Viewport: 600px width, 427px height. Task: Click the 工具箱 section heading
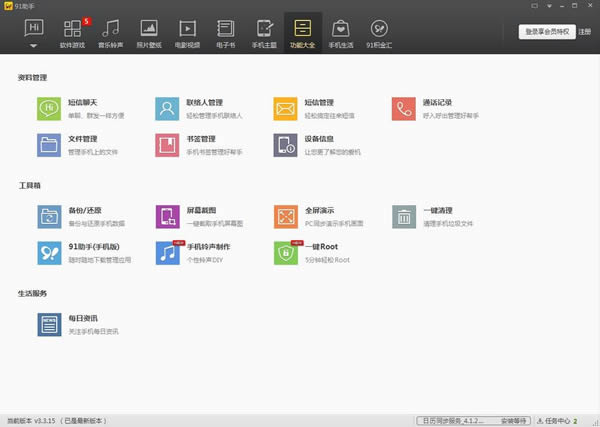tap(30, 186)
